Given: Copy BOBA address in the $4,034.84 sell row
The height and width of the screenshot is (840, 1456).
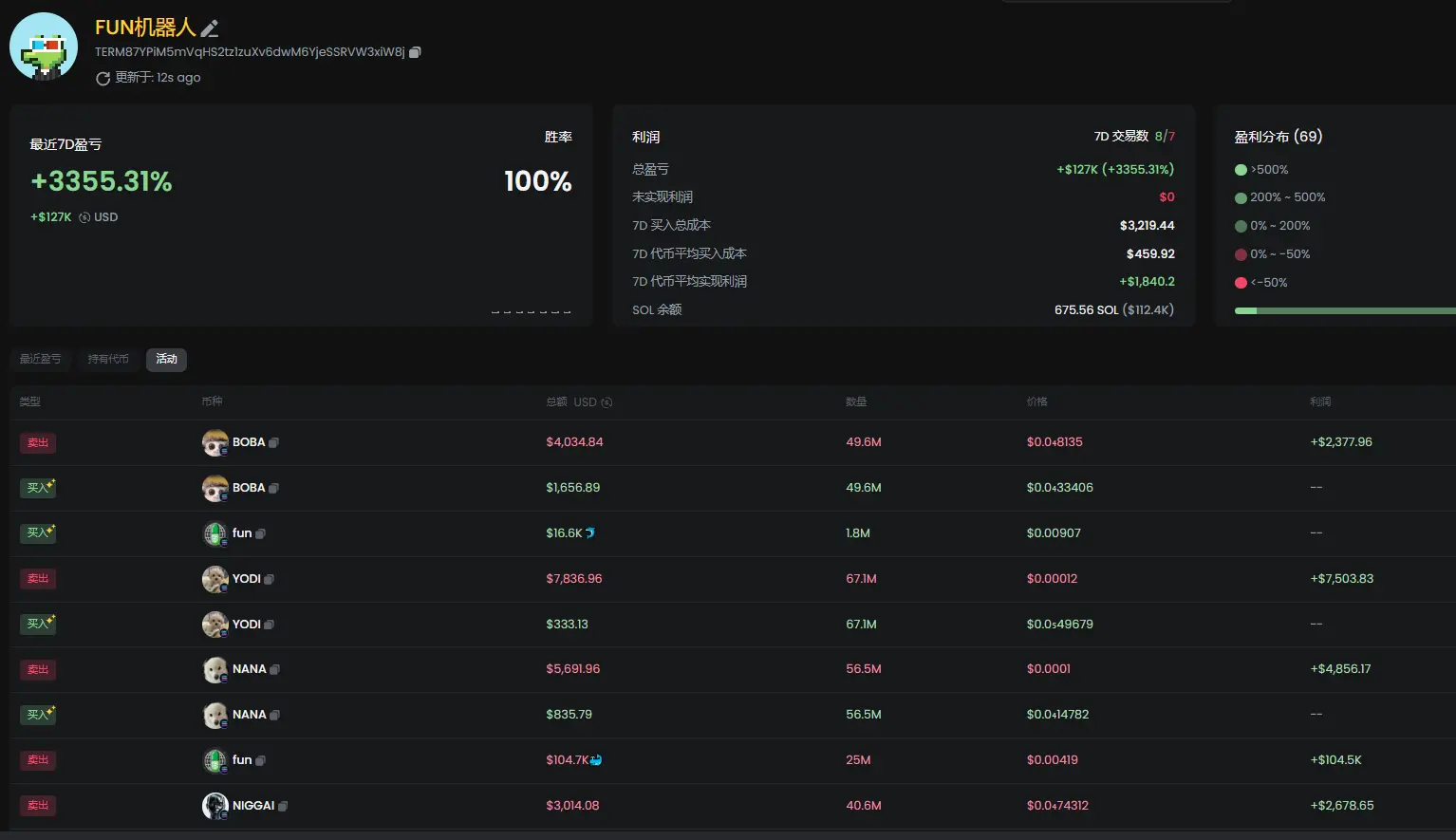Looking at the screenshot, I should [x=273, y=442].
